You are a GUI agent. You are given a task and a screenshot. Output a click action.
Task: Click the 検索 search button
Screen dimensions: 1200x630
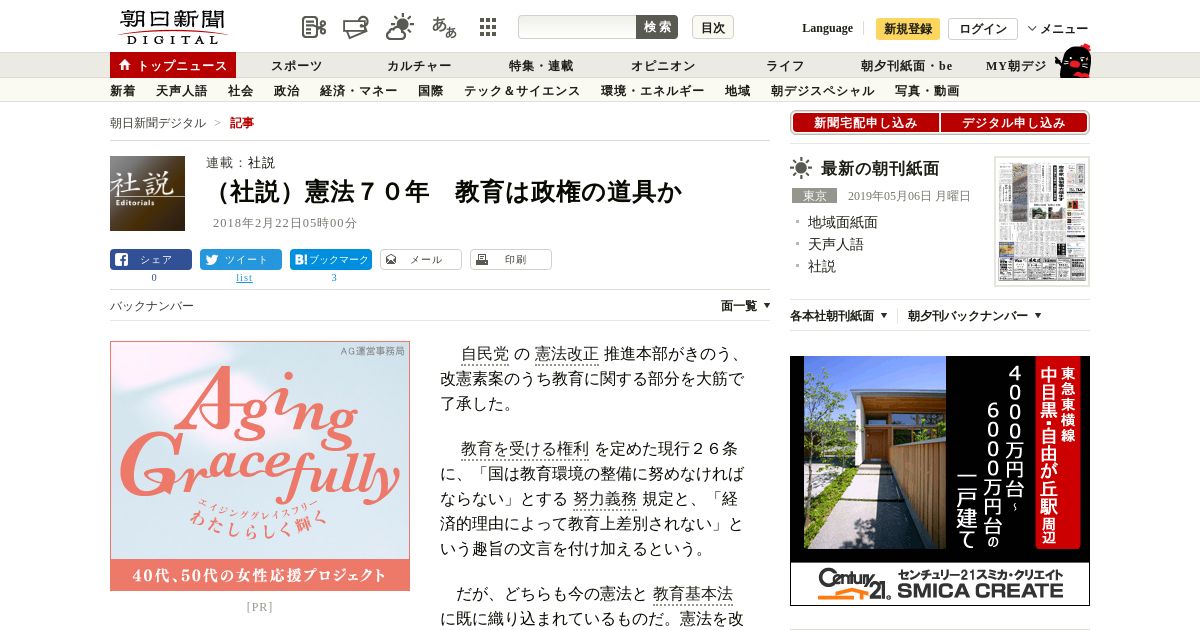tap(657, 27)
